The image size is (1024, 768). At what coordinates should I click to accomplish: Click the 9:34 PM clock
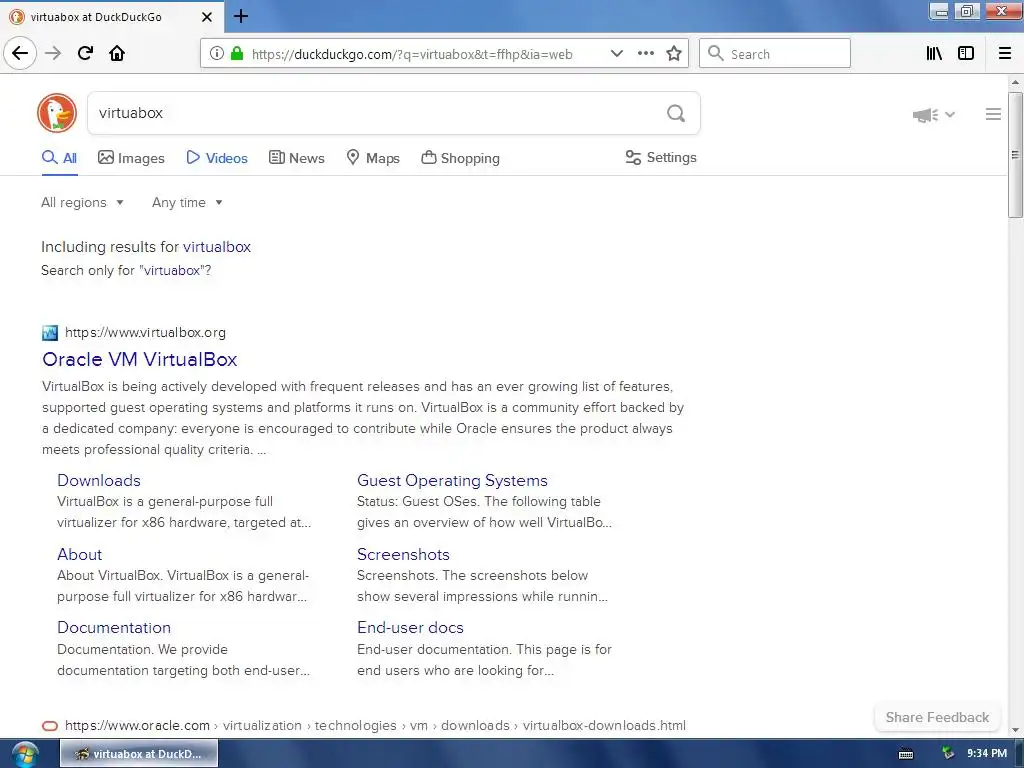(986, 753)
